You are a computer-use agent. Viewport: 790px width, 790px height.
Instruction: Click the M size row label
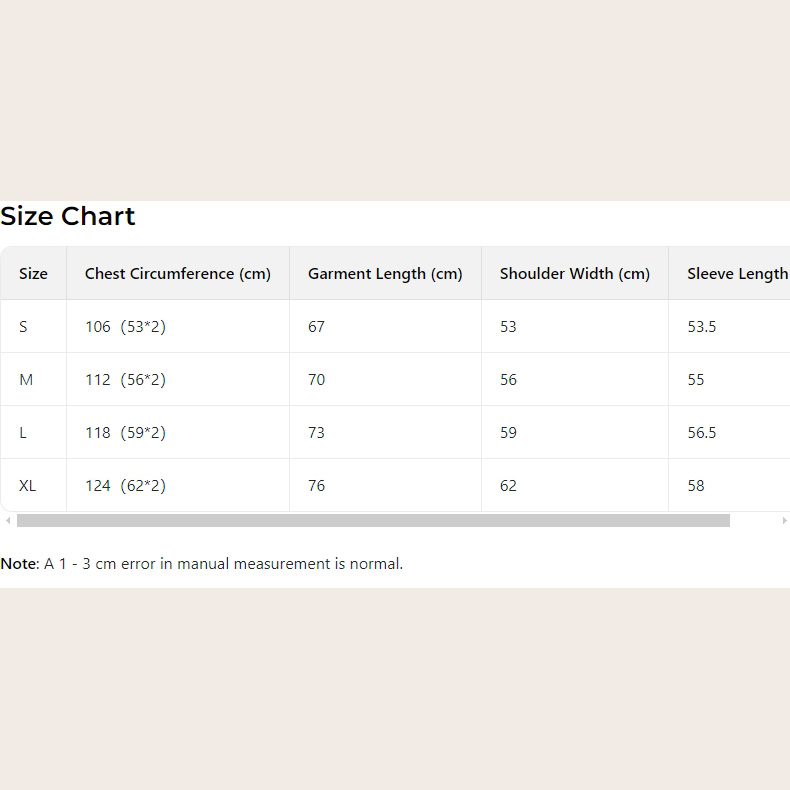tap(26, 380)
